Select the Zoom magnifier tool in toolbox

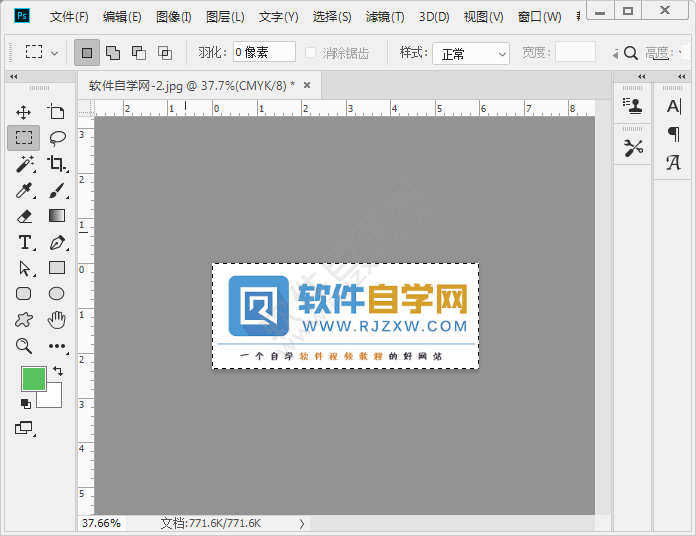point(24,346)
